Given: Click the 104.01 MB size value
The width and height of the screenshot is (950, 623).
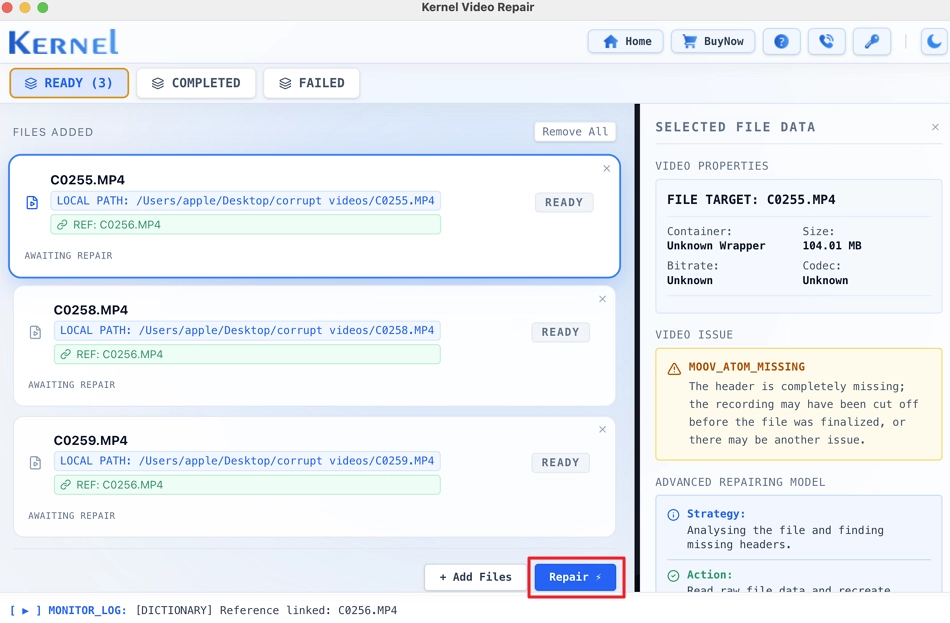Looking at the screenshot, I should point(832,245).
